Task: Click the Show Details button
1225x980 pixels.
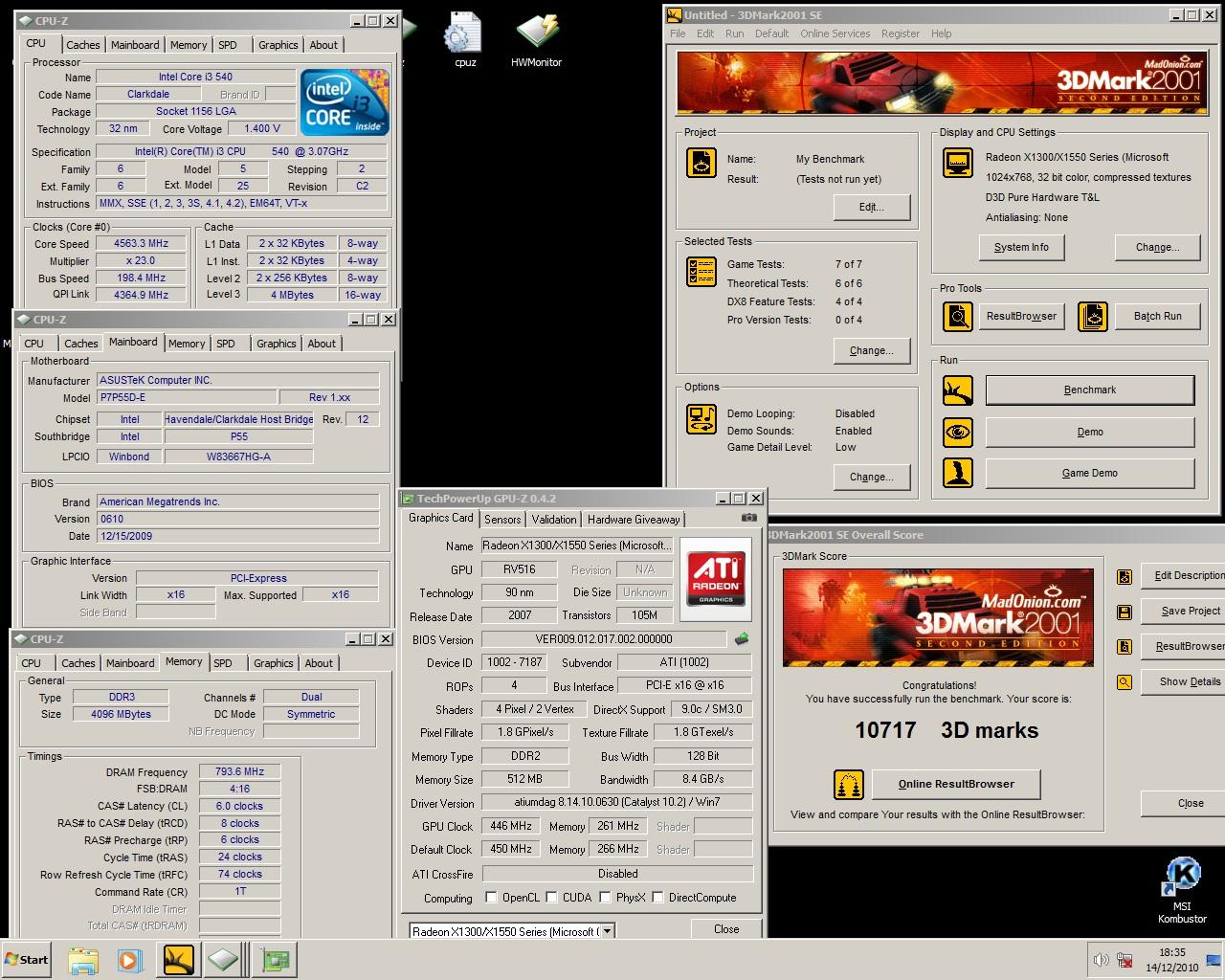Action: [1183, 682]
